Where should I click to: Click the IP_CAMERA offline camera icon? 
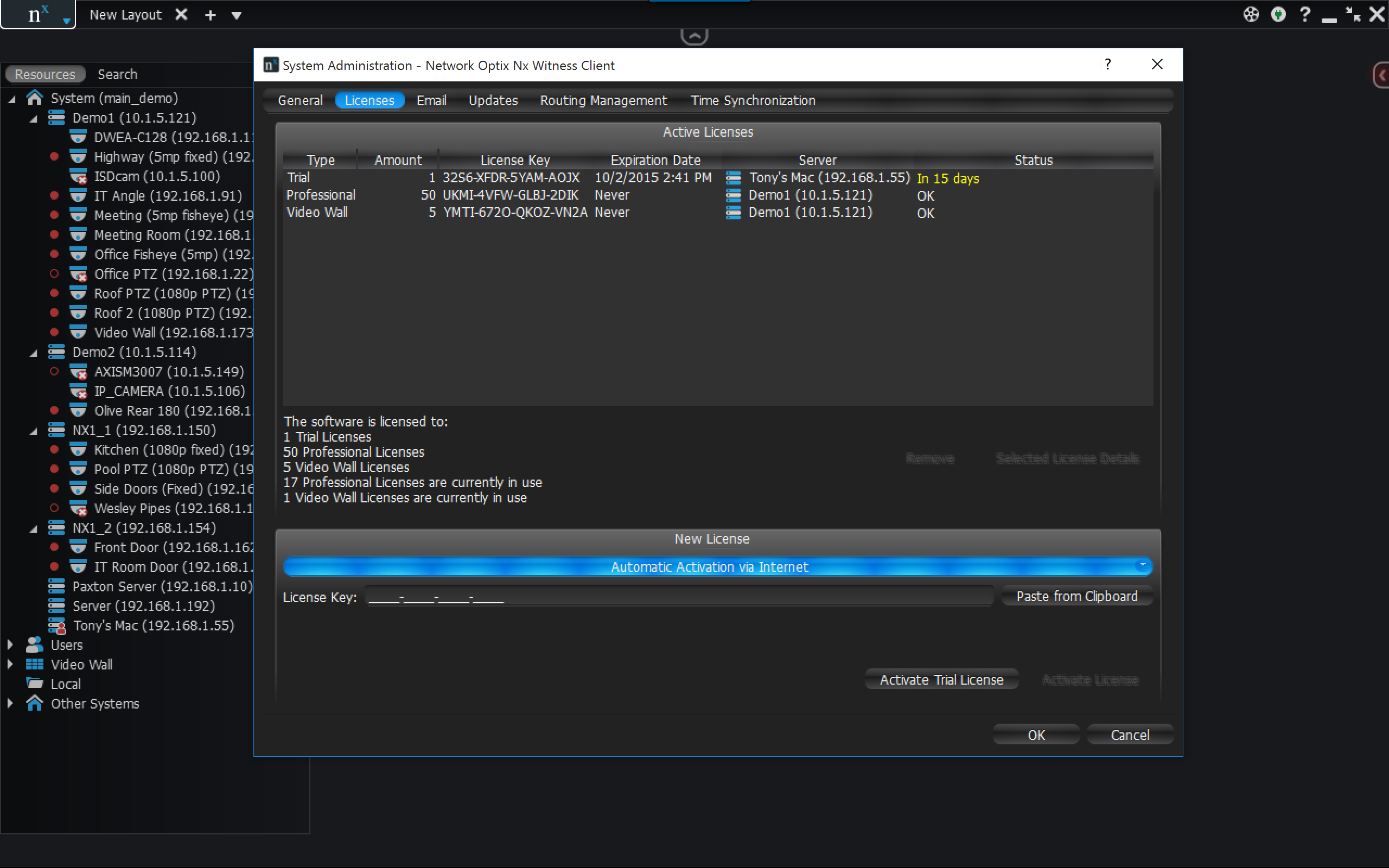[78, 391]
